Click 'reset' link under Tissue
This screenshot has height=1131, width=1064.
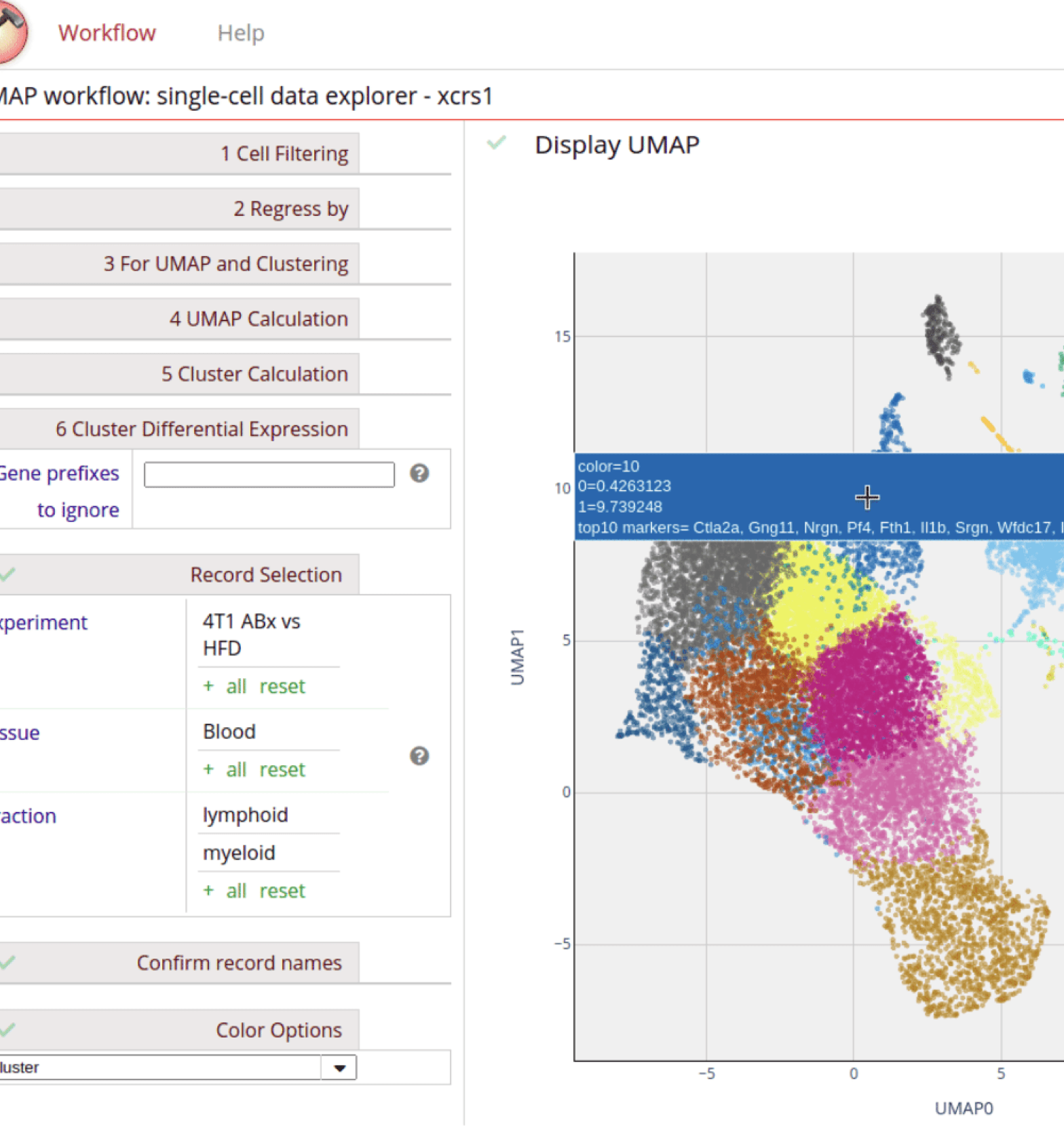click(x=282, y=769)
